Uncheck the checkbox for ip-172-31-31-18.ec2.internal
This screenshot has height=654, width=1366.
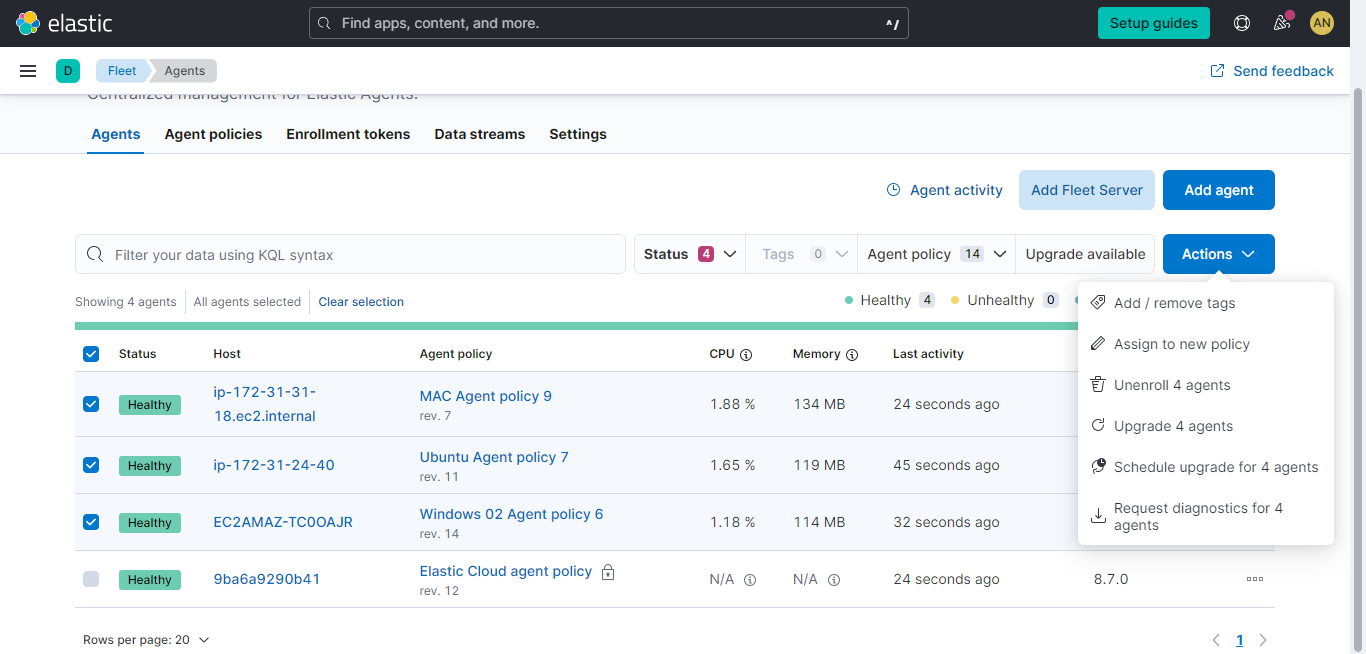point(91,404)
